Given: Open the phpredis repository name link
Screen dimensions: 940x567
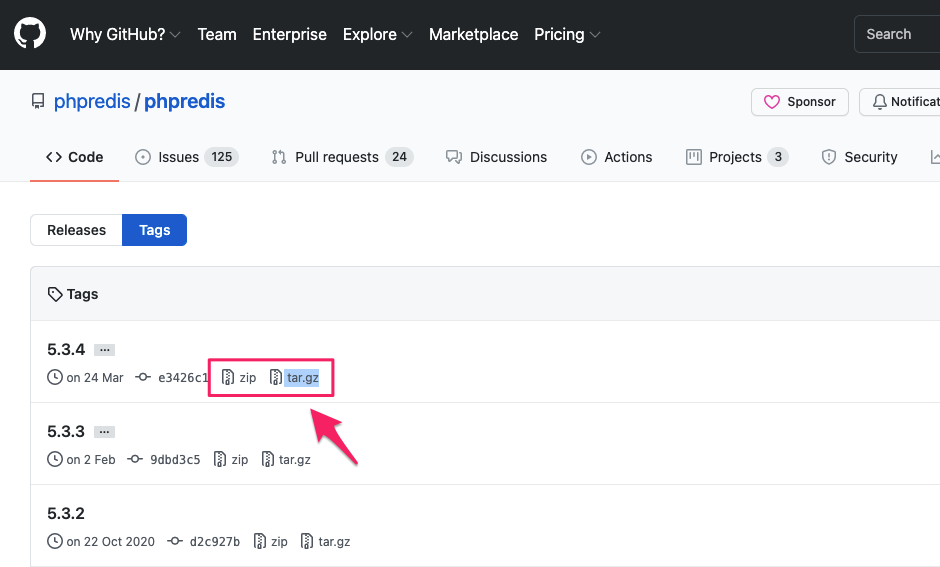Looking at the screenshot, I should pyautogui.click(x=184, y=101).
